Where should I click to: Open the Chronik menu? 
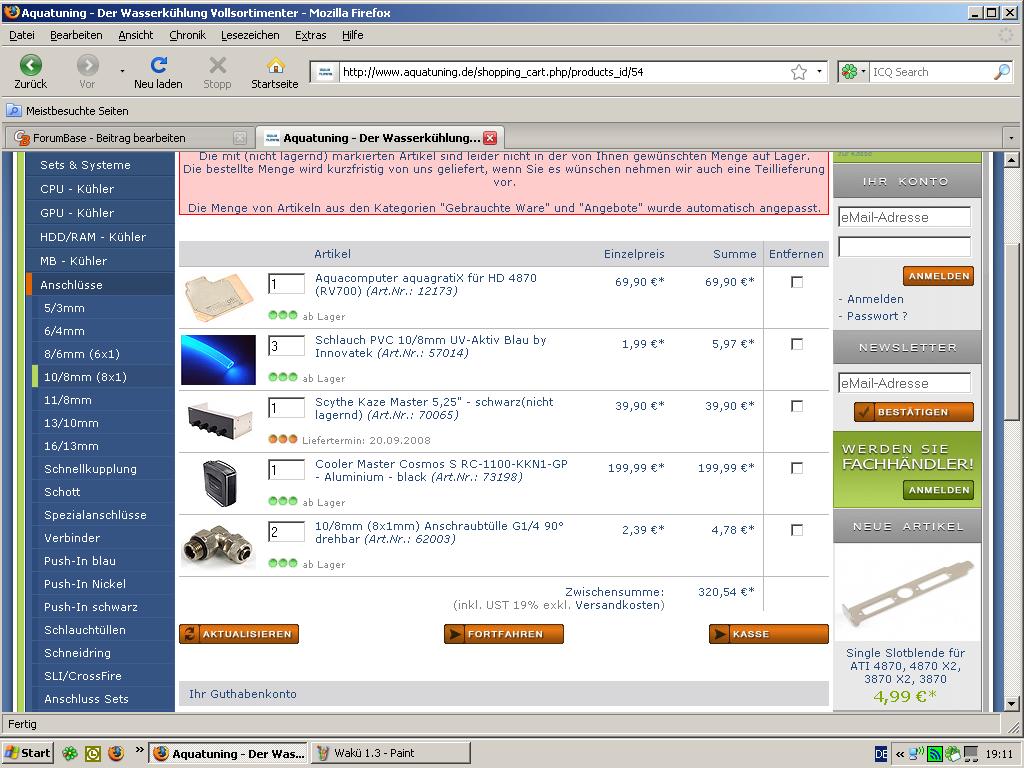click(187, 35)
